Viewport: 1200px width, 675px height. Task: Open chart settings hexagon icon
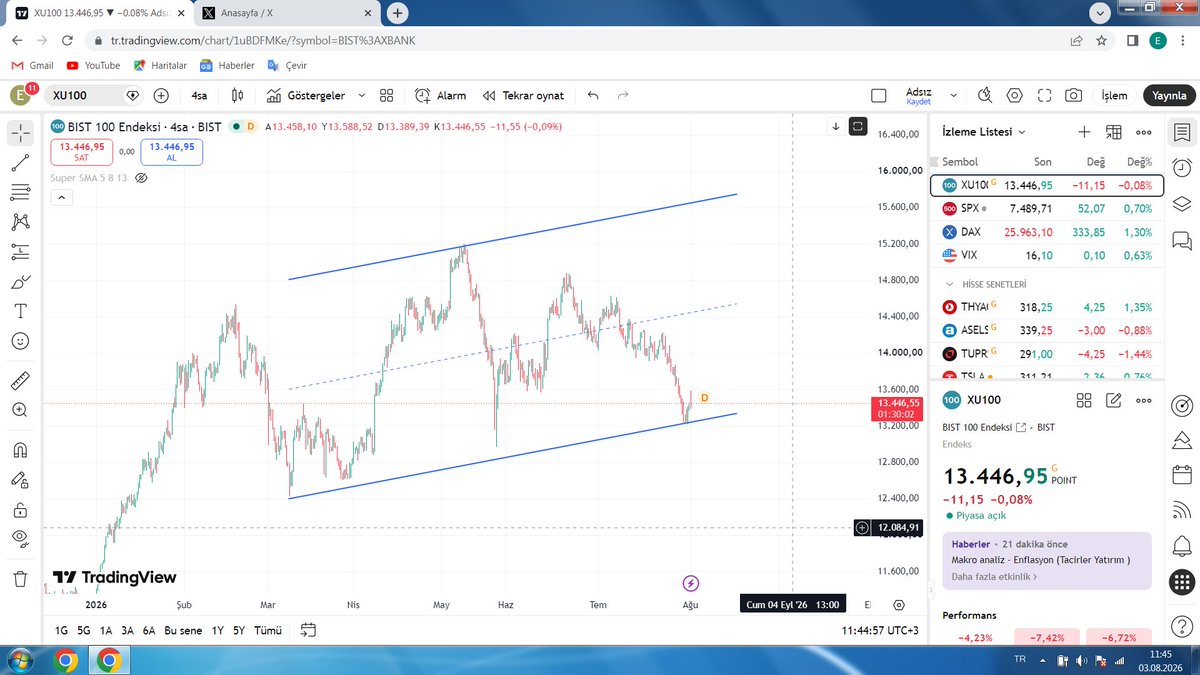[x=1014, y=95]
